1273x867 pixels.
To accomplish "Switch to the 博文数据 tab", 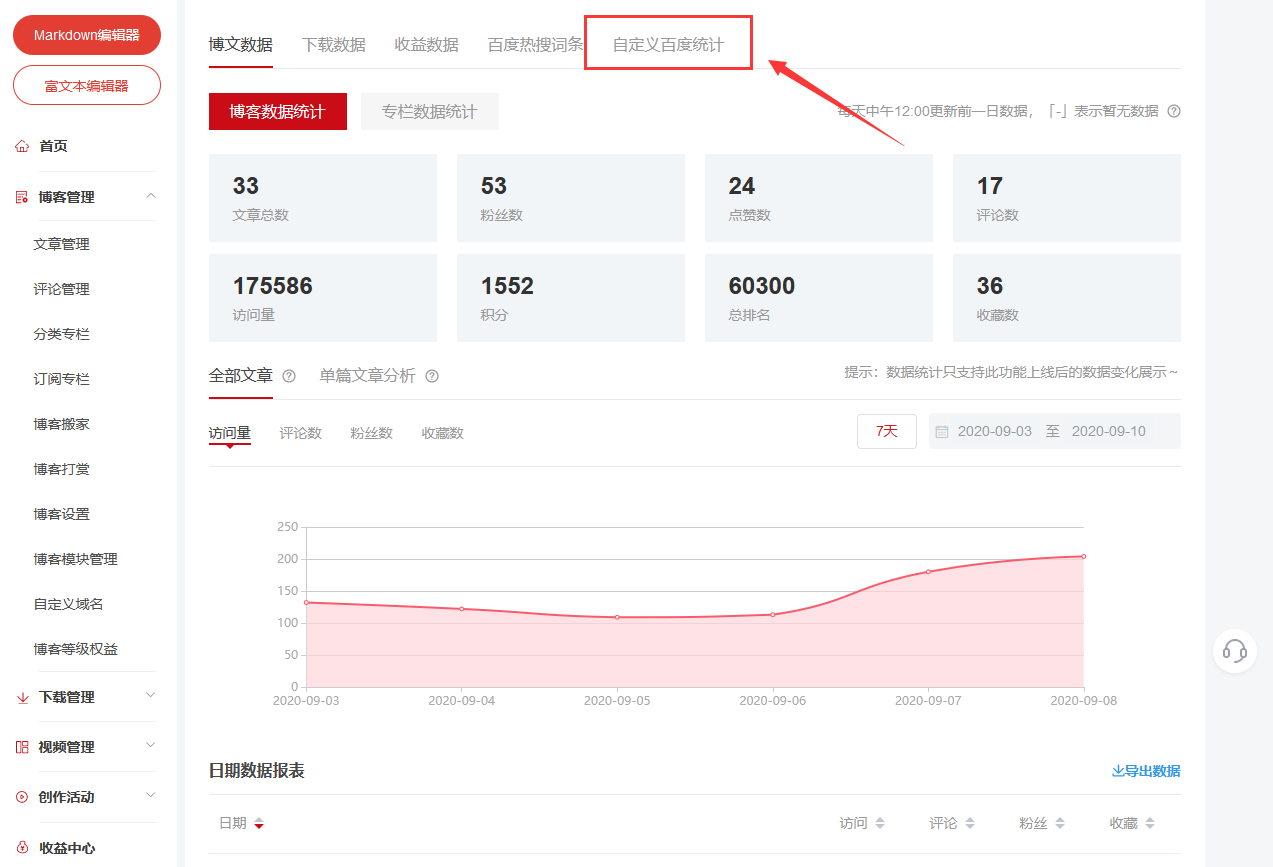I will coord(240,45).
